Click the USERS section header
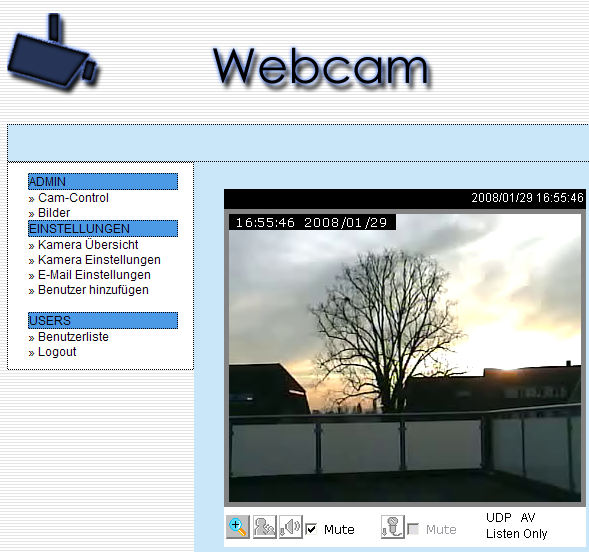 pos(103,321)
